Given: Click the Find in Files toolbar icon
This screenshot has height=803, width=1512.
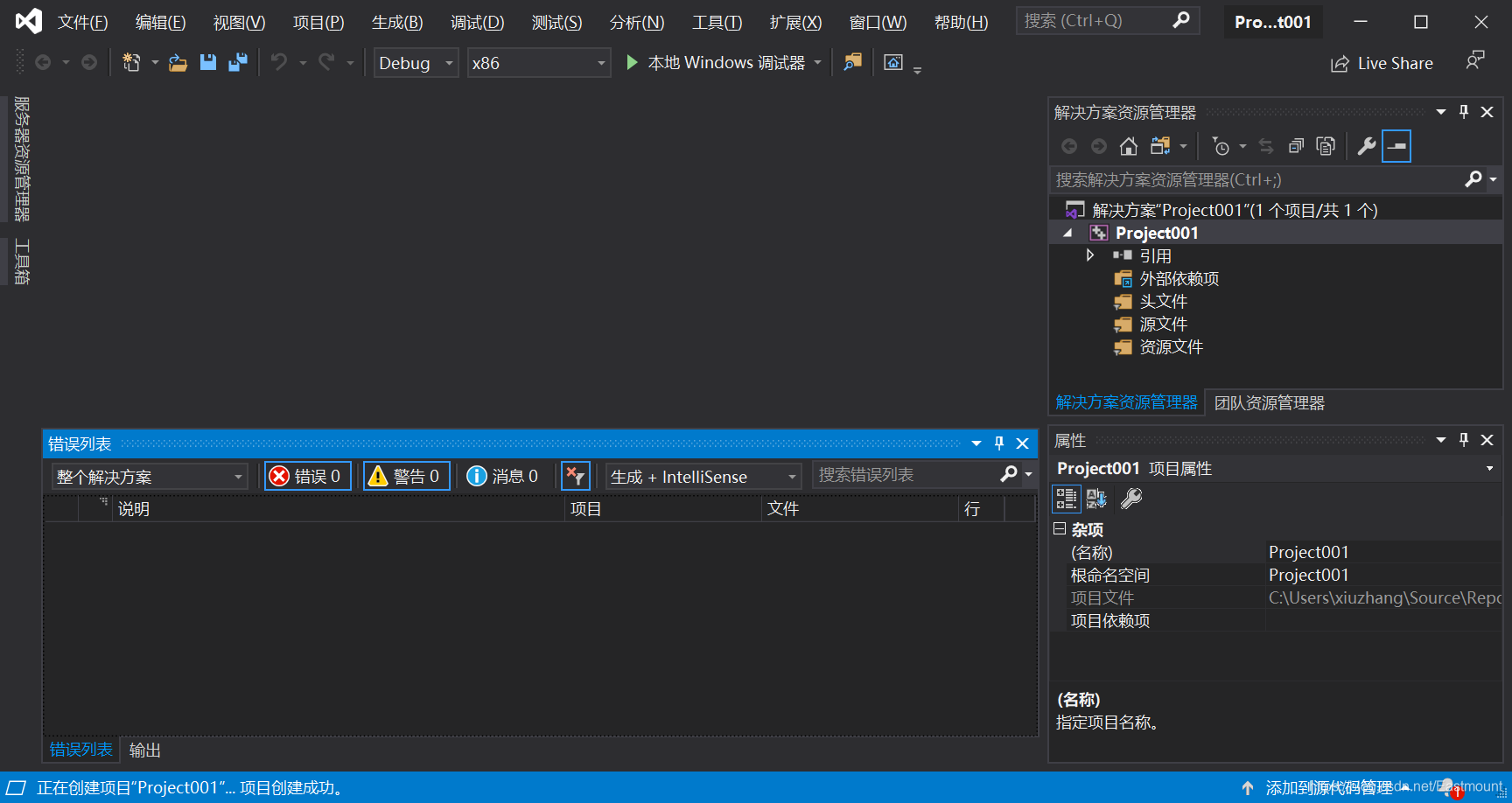Looking at the screenshot, I should tap(852, 62).
